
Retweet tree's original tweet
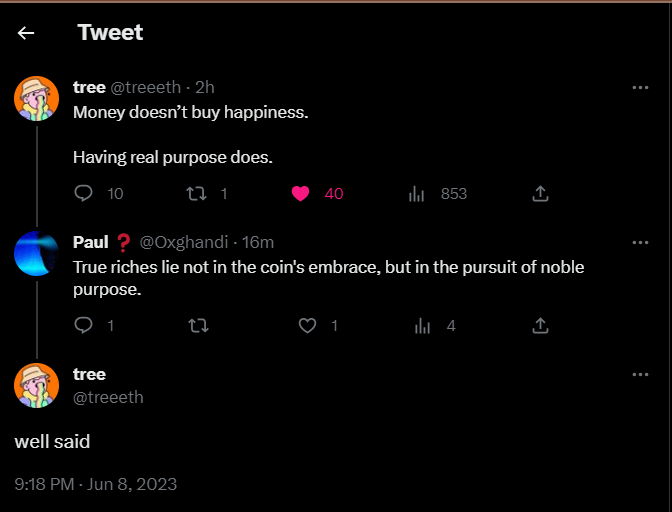click(x=196, y=194)
